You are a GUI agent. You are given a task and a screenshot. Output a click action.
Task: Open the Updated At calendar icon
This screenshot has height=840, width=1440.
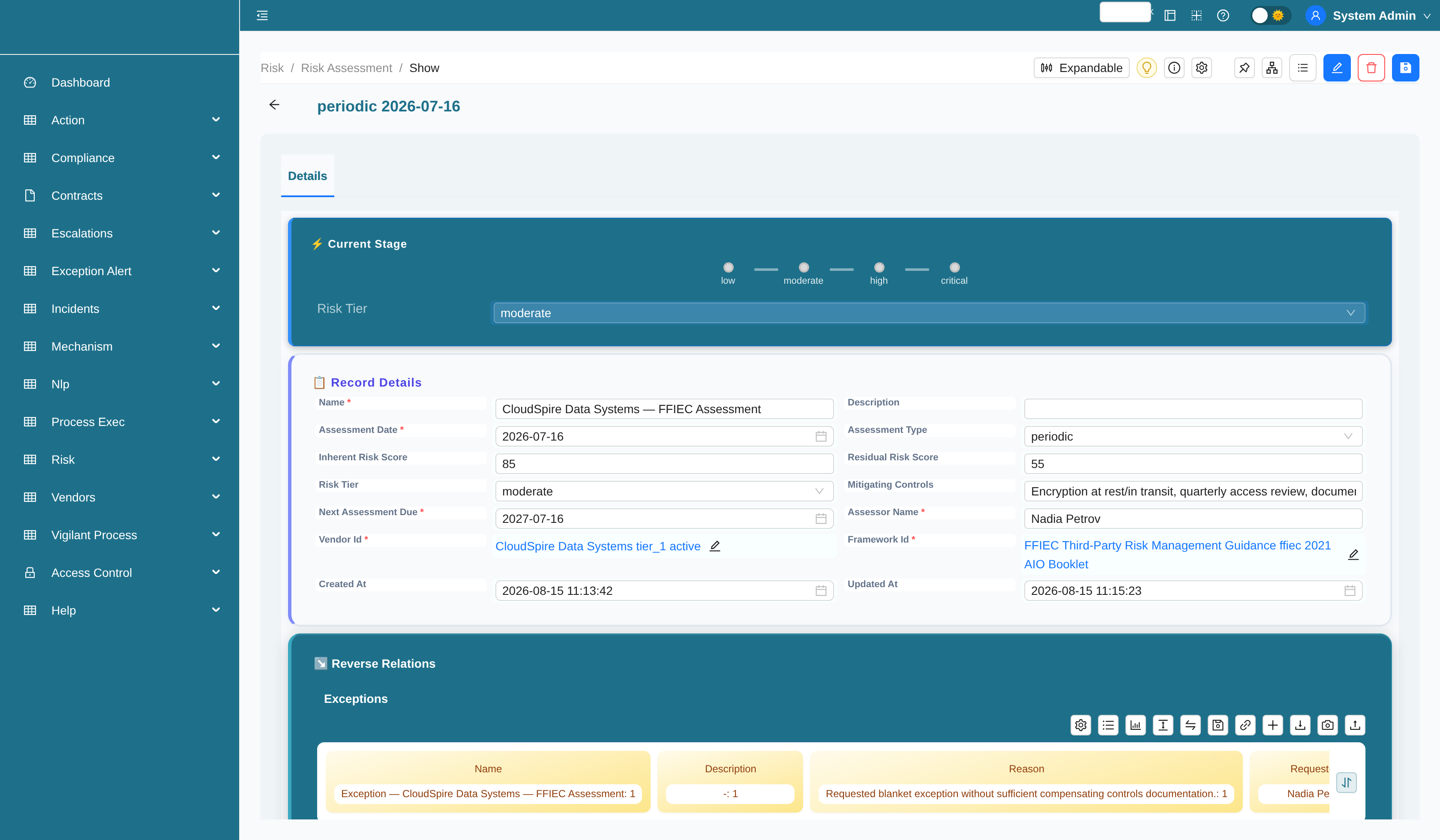click(1350, 591)
